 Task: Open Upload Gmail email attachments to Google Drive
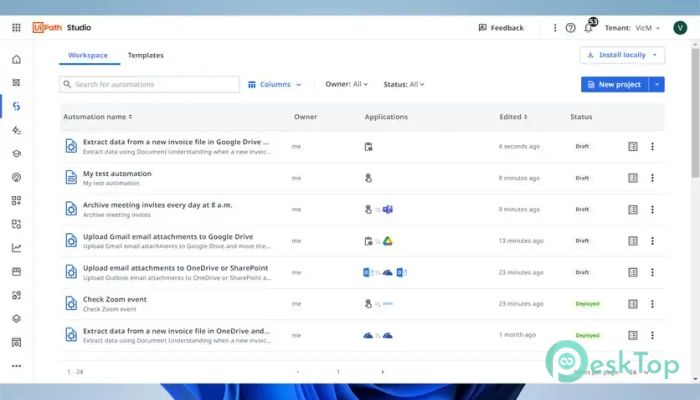click(168, 237)
